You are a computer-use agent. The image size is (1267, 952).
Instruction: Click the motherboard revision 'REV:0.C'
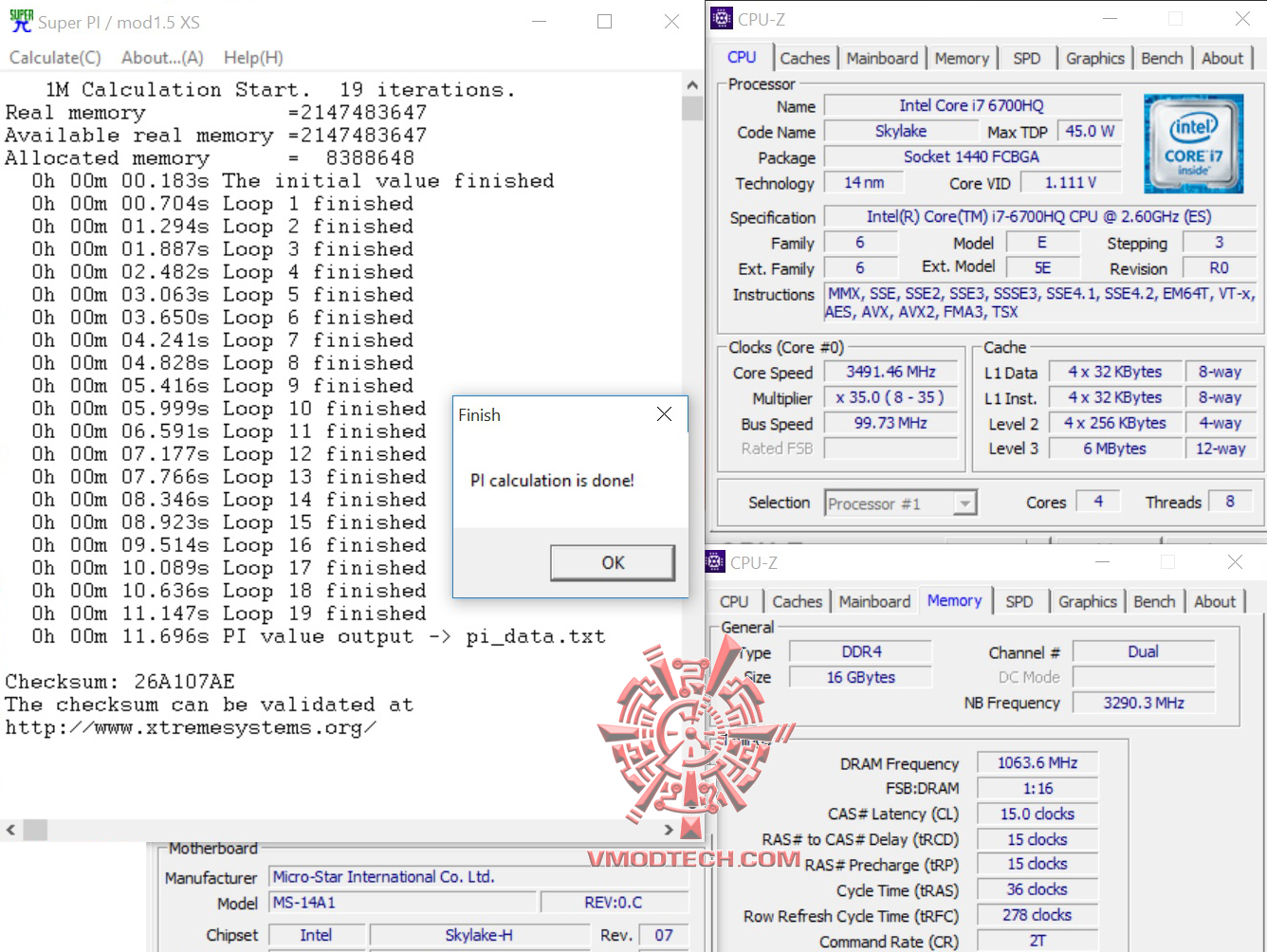(614, 903)
